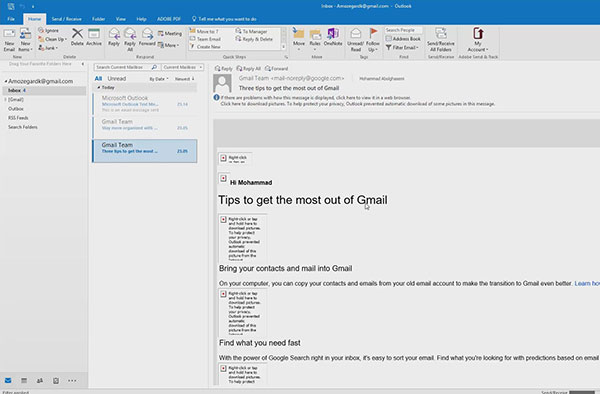Switch to Mail view icon
600x394 pixels.
coord(8,381)
